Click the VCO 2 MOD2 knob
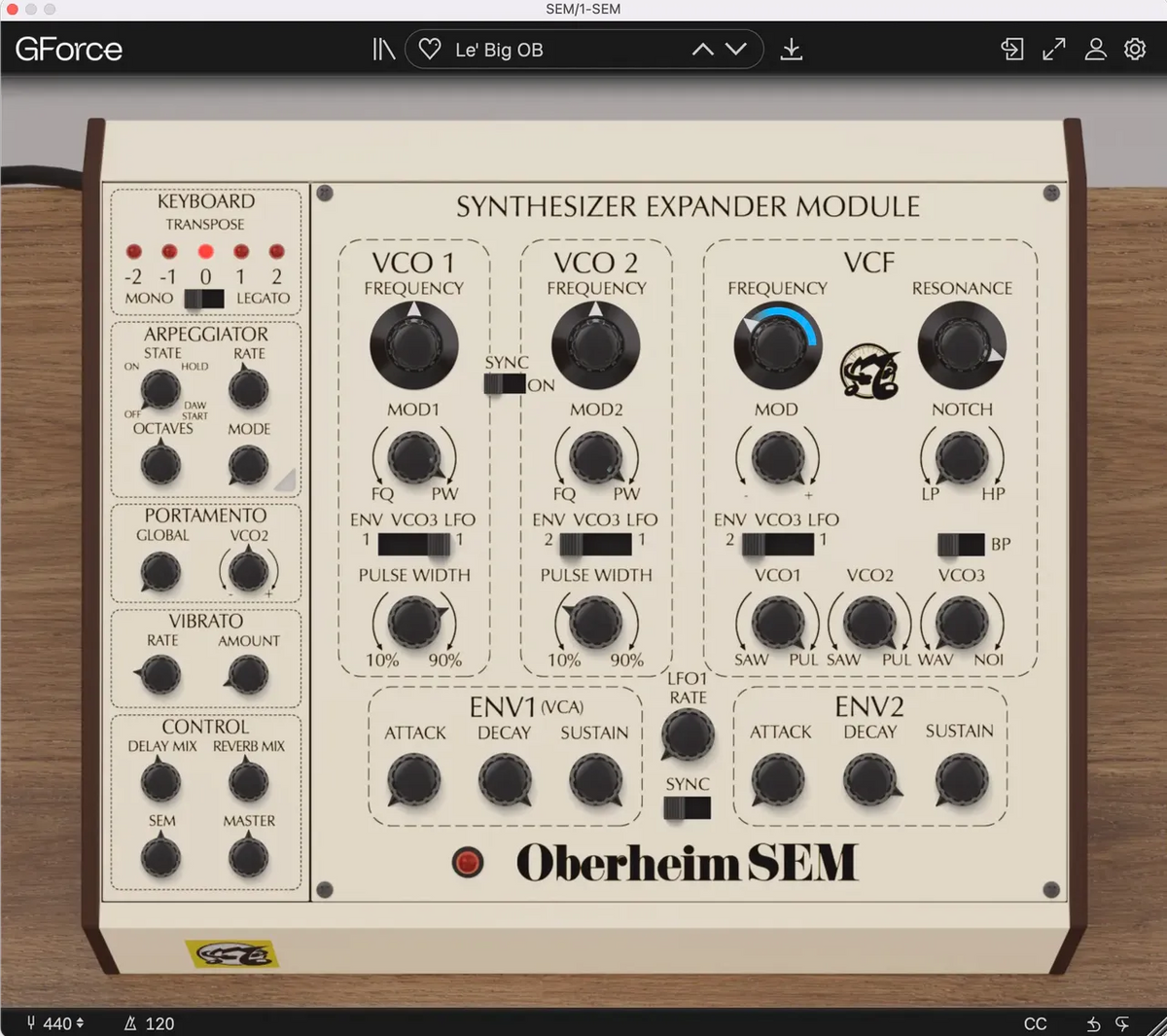Screen dimensions: 1167x1036 [x=596, y=457]
